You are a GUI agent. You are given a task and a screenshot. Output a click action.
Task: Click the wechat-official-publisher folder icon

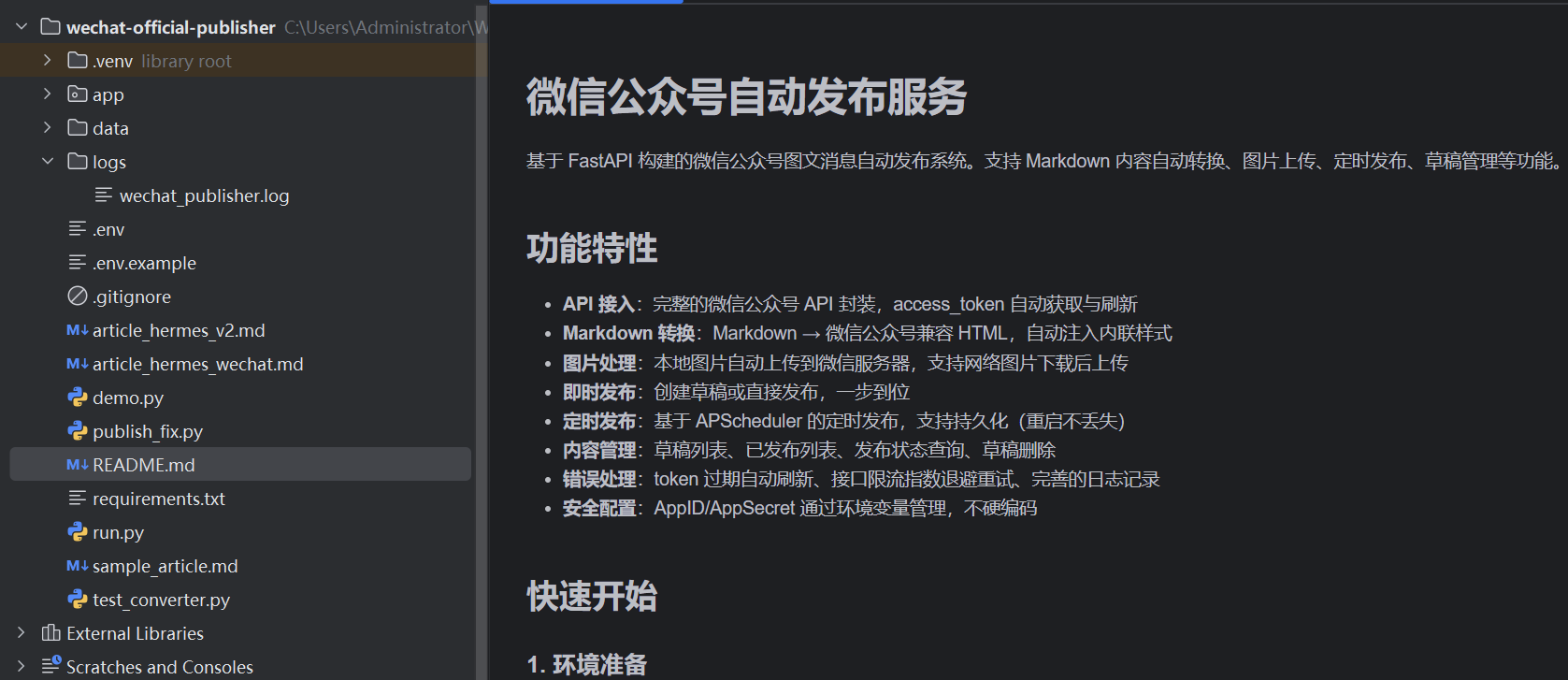50,27
